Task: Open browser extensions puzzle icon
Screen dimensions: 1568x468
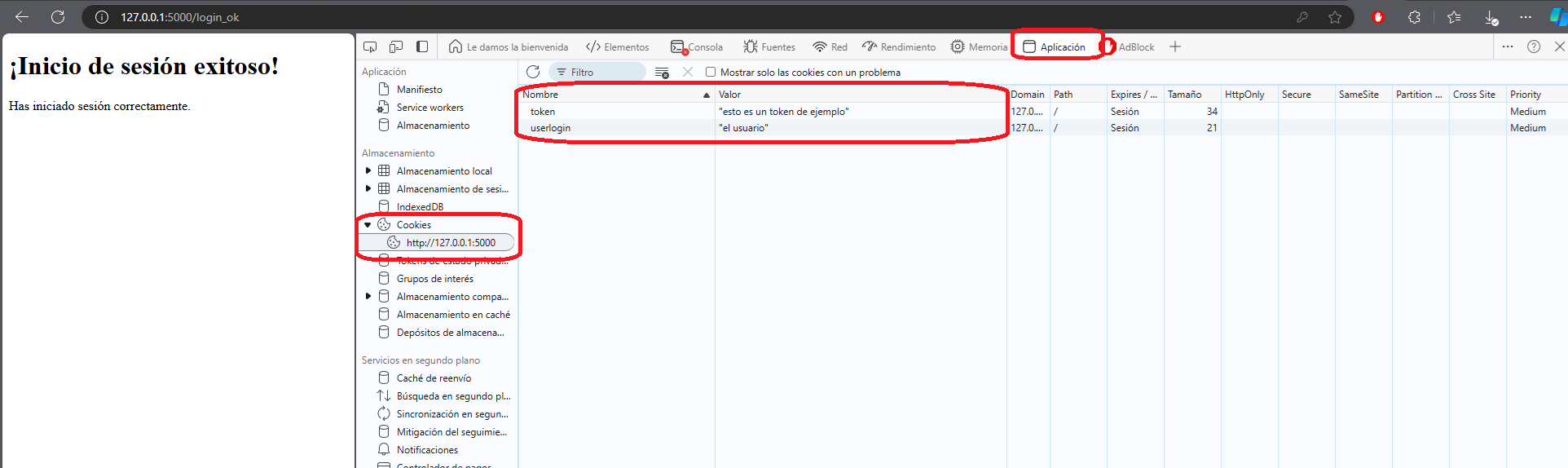Action: 1414,17
